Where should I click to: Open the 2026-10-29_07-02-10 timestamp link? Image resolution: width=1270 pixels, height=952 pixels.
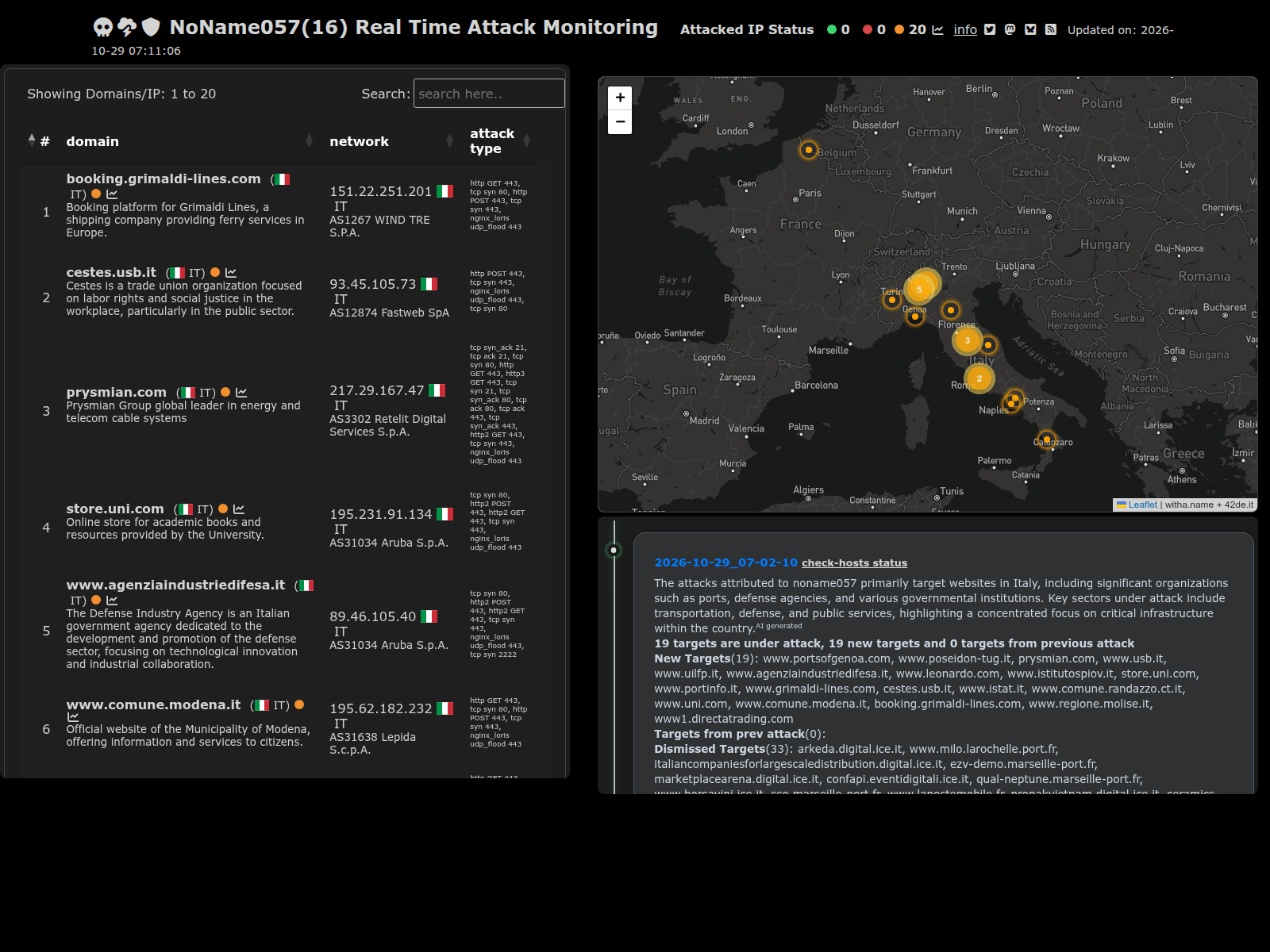[725, 563]
